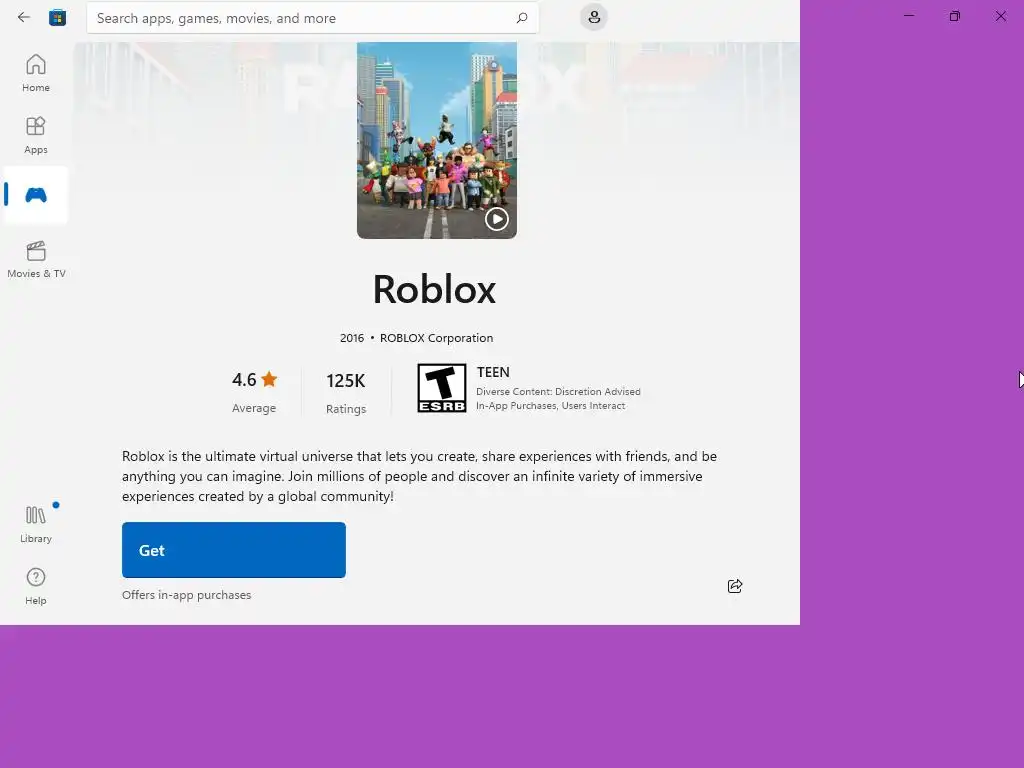
Task: Click the Get button for Roblox
Action: (234, 550)
